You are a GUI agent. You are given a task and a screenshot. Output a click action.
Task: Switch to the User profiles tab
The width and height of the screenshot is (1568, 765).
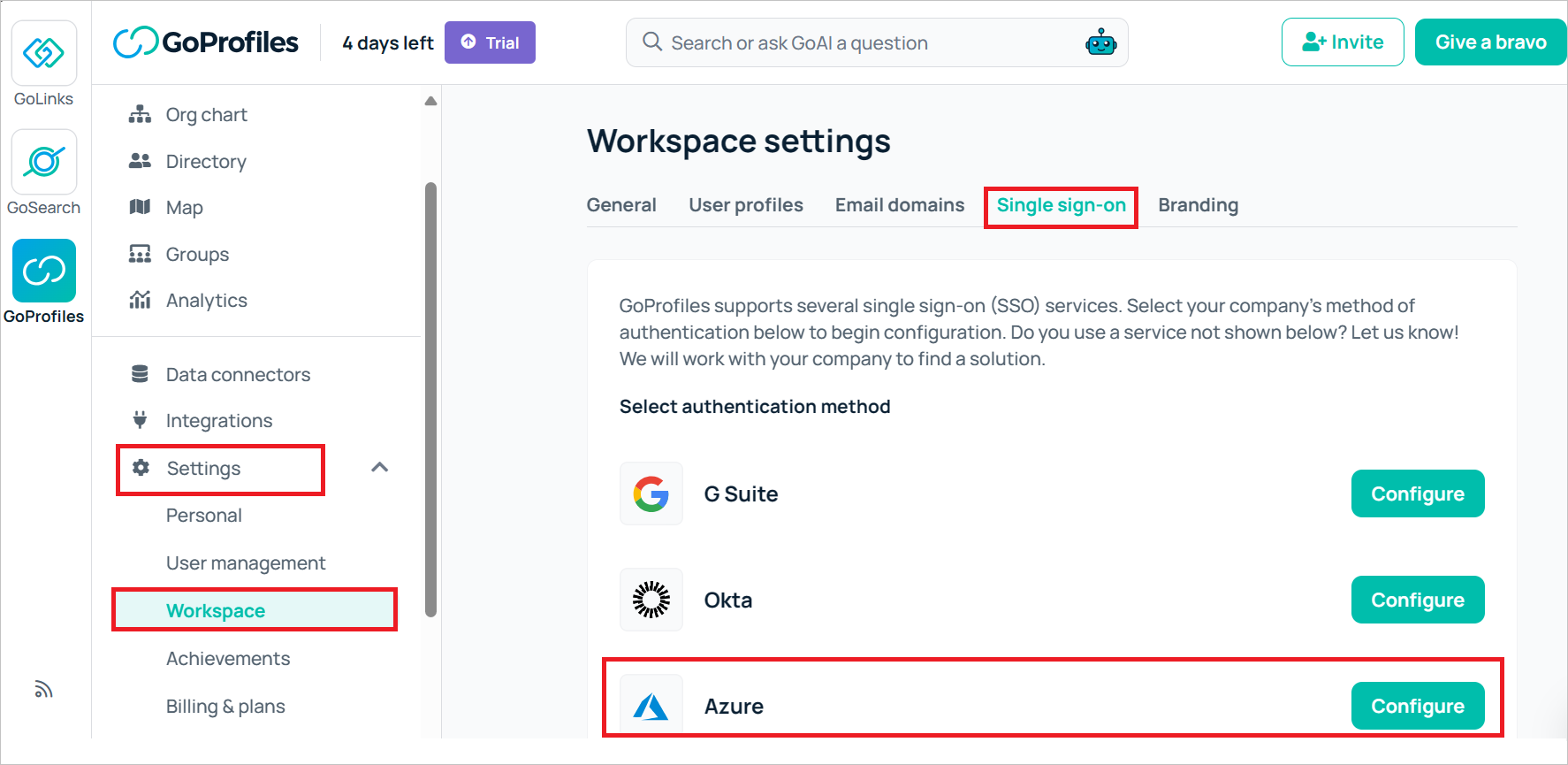(x=746, y=205)
